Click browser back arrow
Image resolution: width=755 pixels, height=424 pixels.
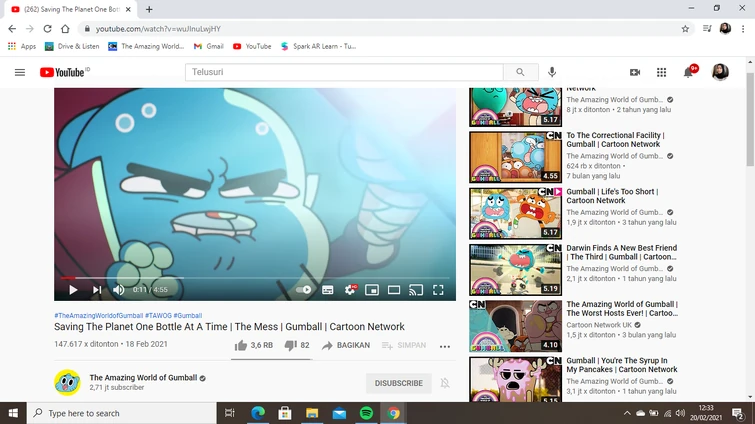click(x=12, y=29)
